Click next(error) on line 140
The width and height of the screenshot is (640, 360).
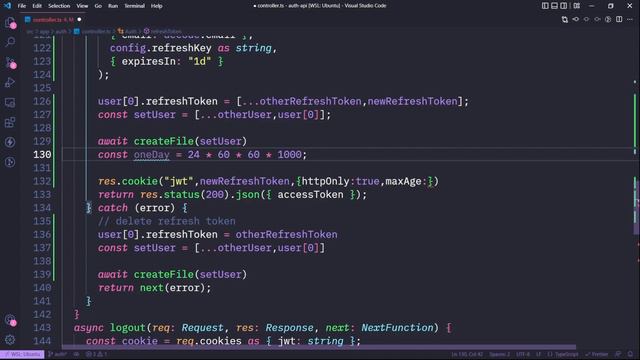click(172, 288)
